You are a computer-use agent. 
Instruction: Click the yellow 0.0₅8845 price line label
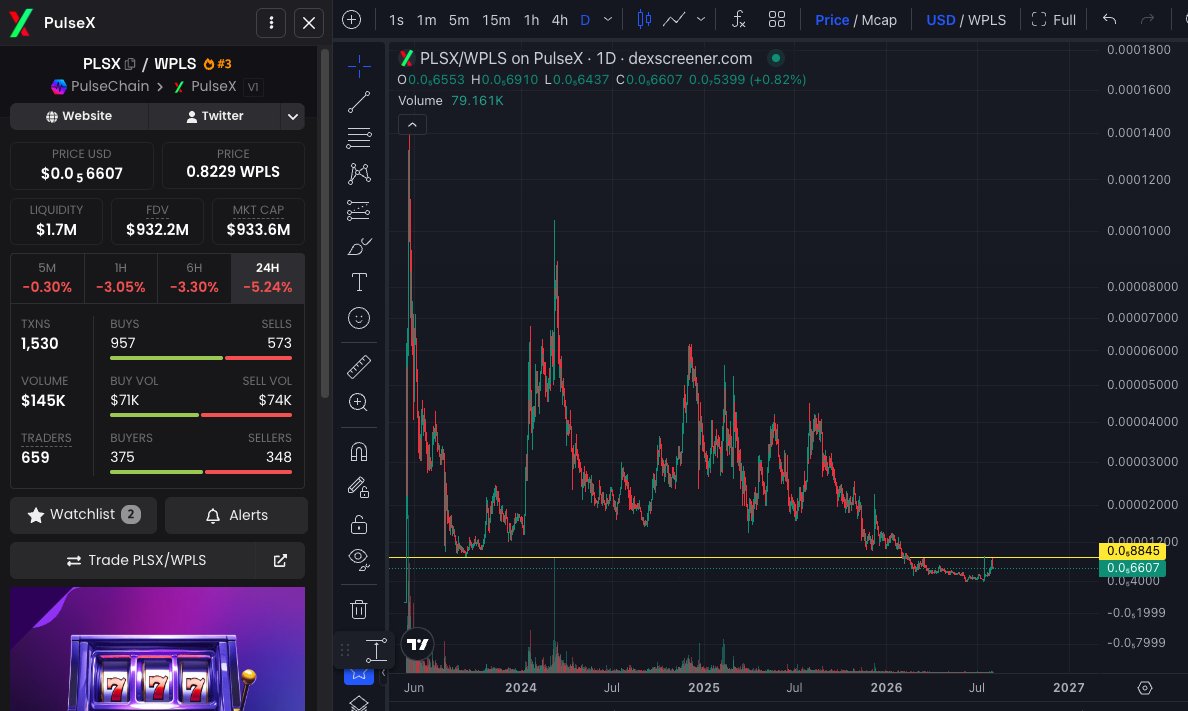click(x=1132, y=551)
